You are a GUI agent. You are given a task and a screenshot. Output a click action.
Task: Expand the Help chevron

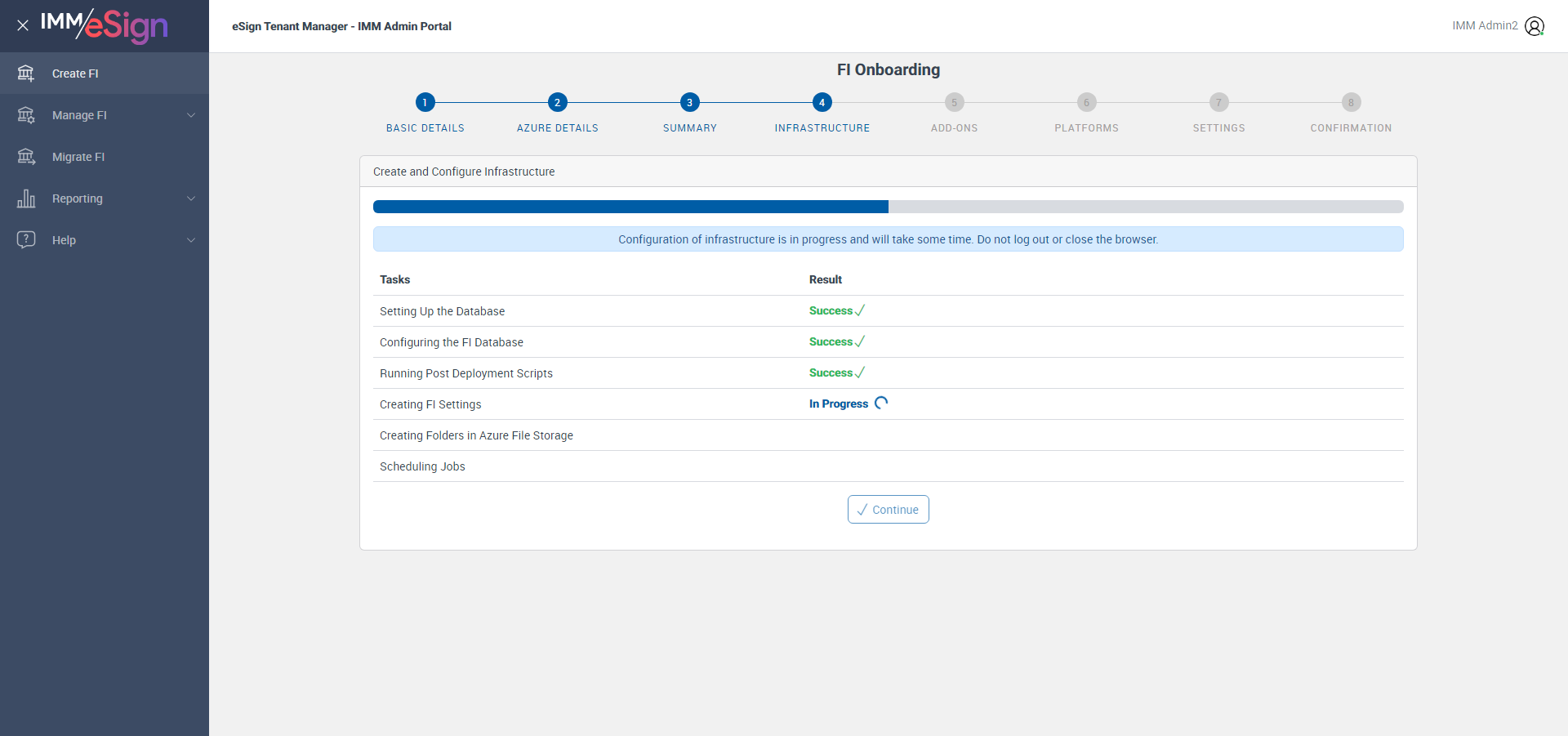[x=191, y=240]
